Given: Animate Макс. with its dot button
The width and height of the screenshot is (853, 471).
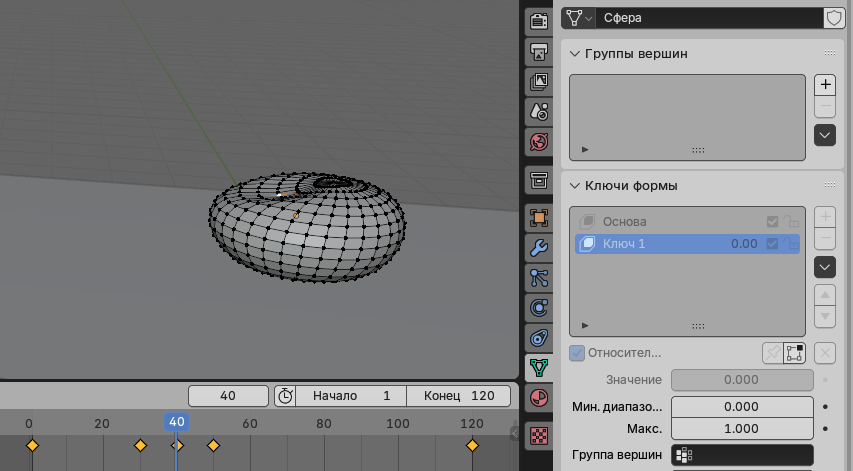Looking at the screenshot, I should pyautogui.click(x=826, y=429).
